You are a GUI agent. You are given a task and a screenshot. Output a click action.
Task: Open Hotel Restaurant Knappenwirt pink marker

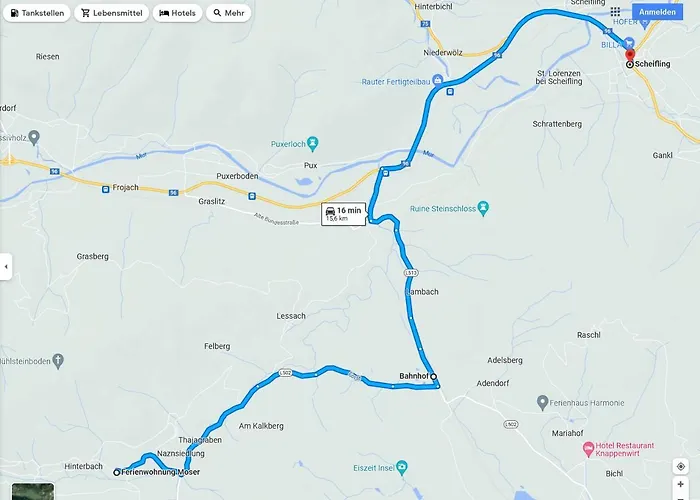coord(588,448)
